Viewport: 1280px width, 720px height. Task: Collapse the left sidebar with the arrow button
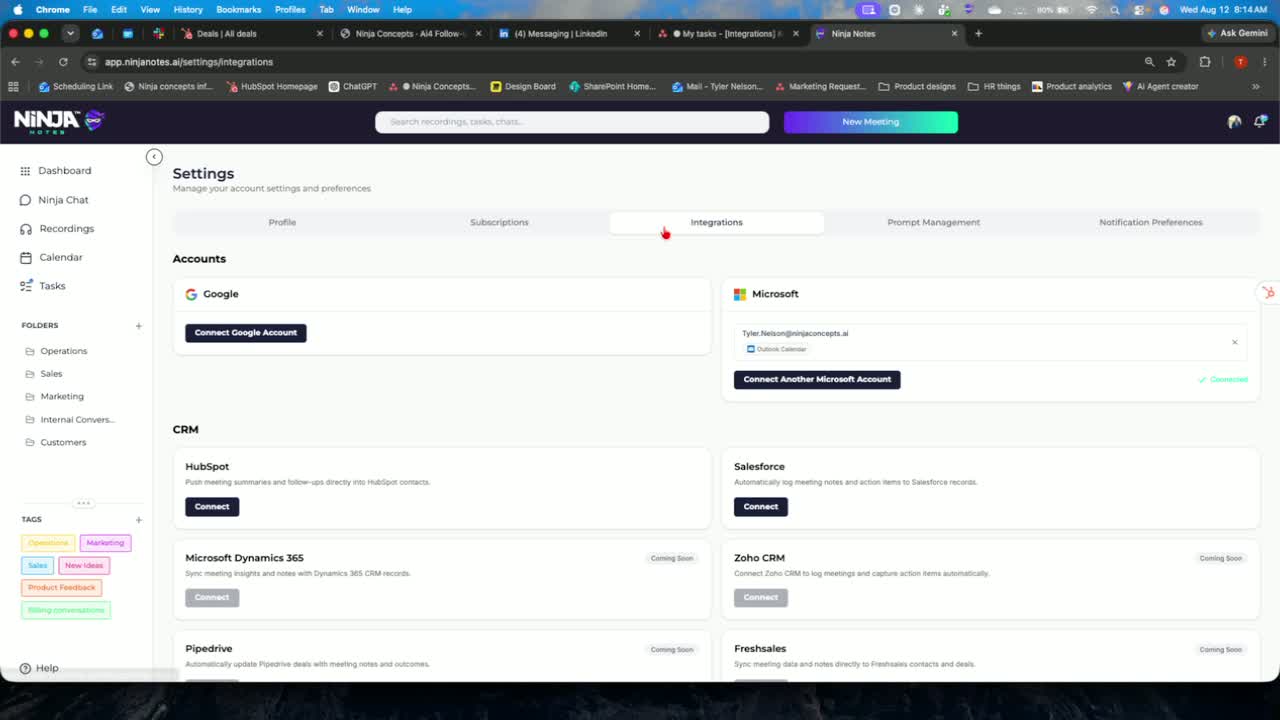154,157
